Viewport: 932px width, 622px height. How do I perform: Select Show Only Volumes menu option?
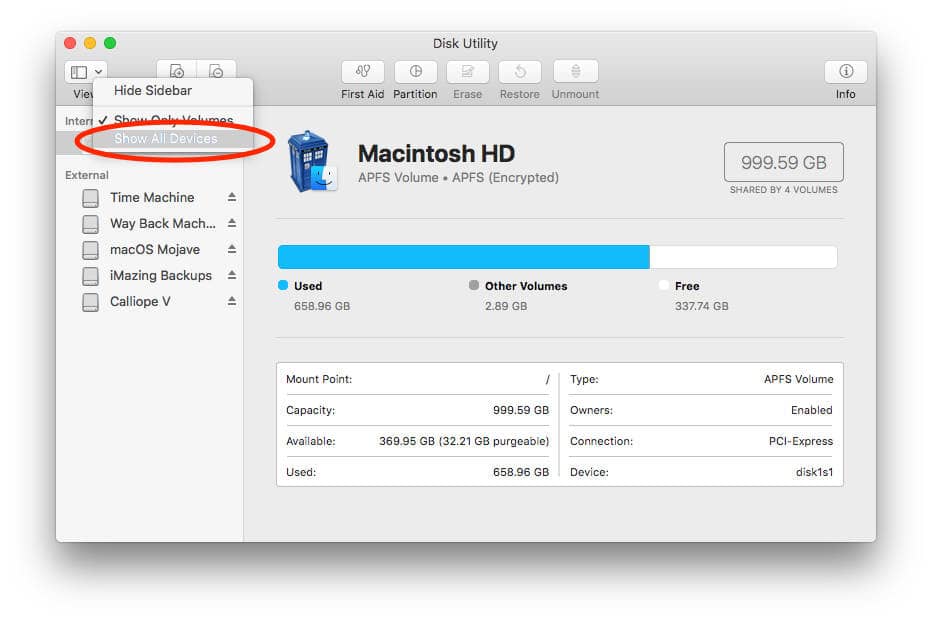pyautogui.click(x=173, y=120)
